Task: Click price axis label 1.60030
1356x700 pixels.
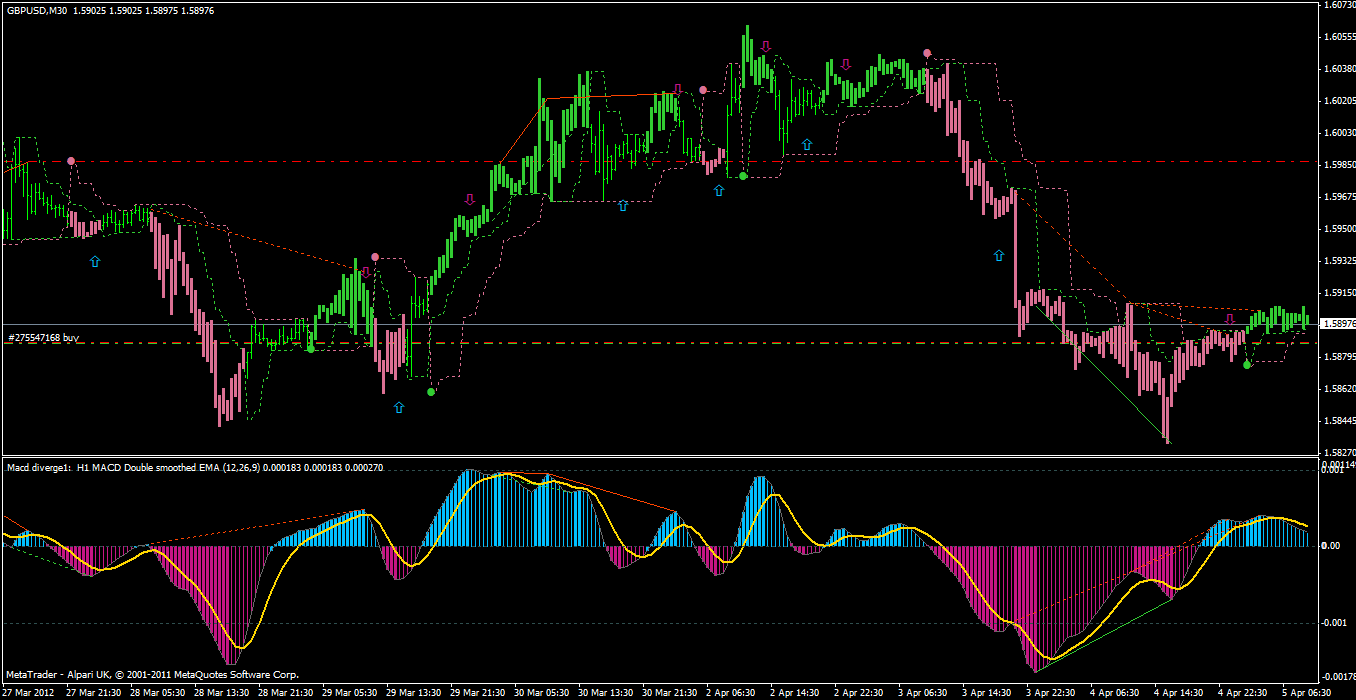Action: coord(1339,133)
